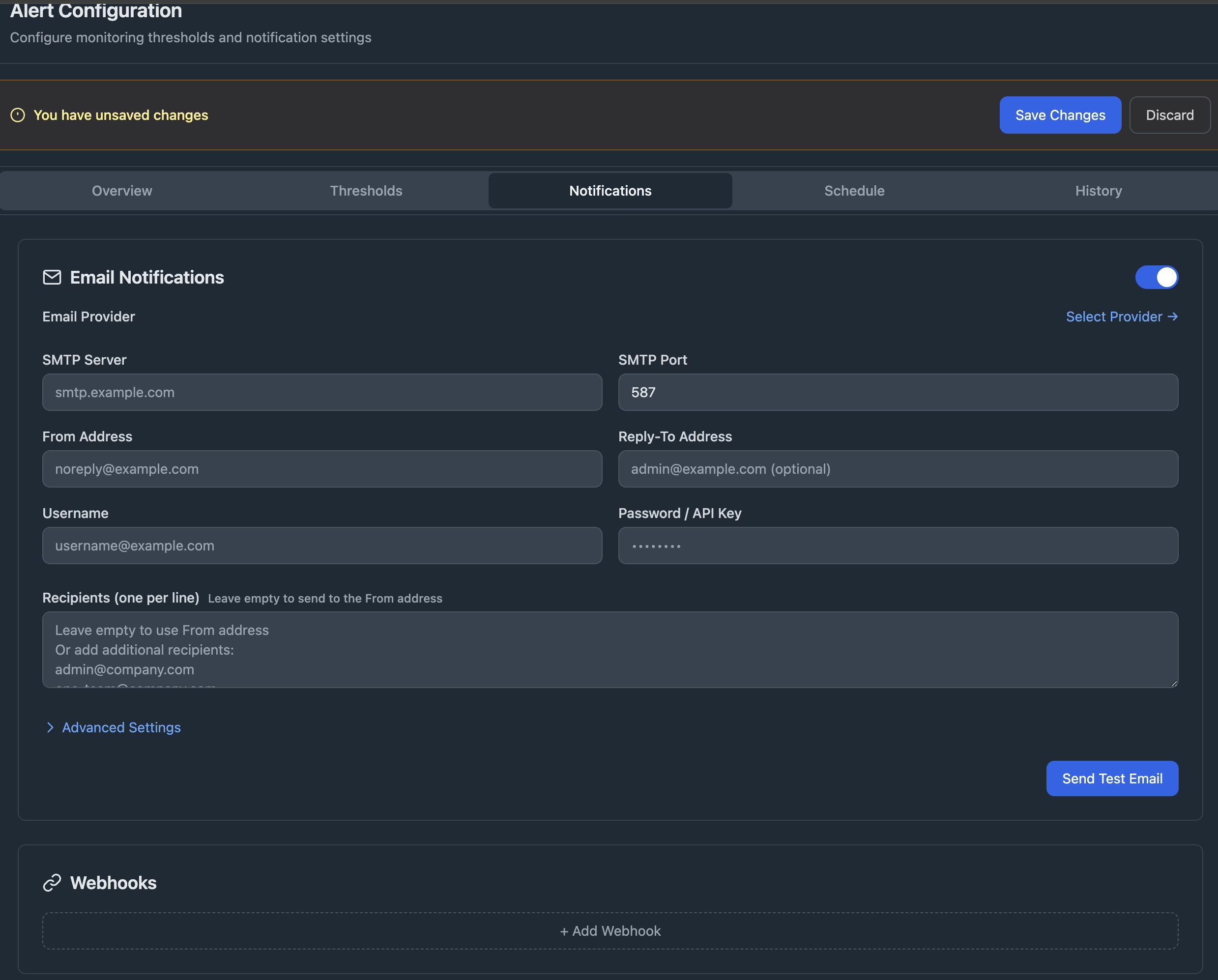Viewport: 1218px width, 980px height.
Task: Click into the SMTP Port field
Action: point(898,392)
